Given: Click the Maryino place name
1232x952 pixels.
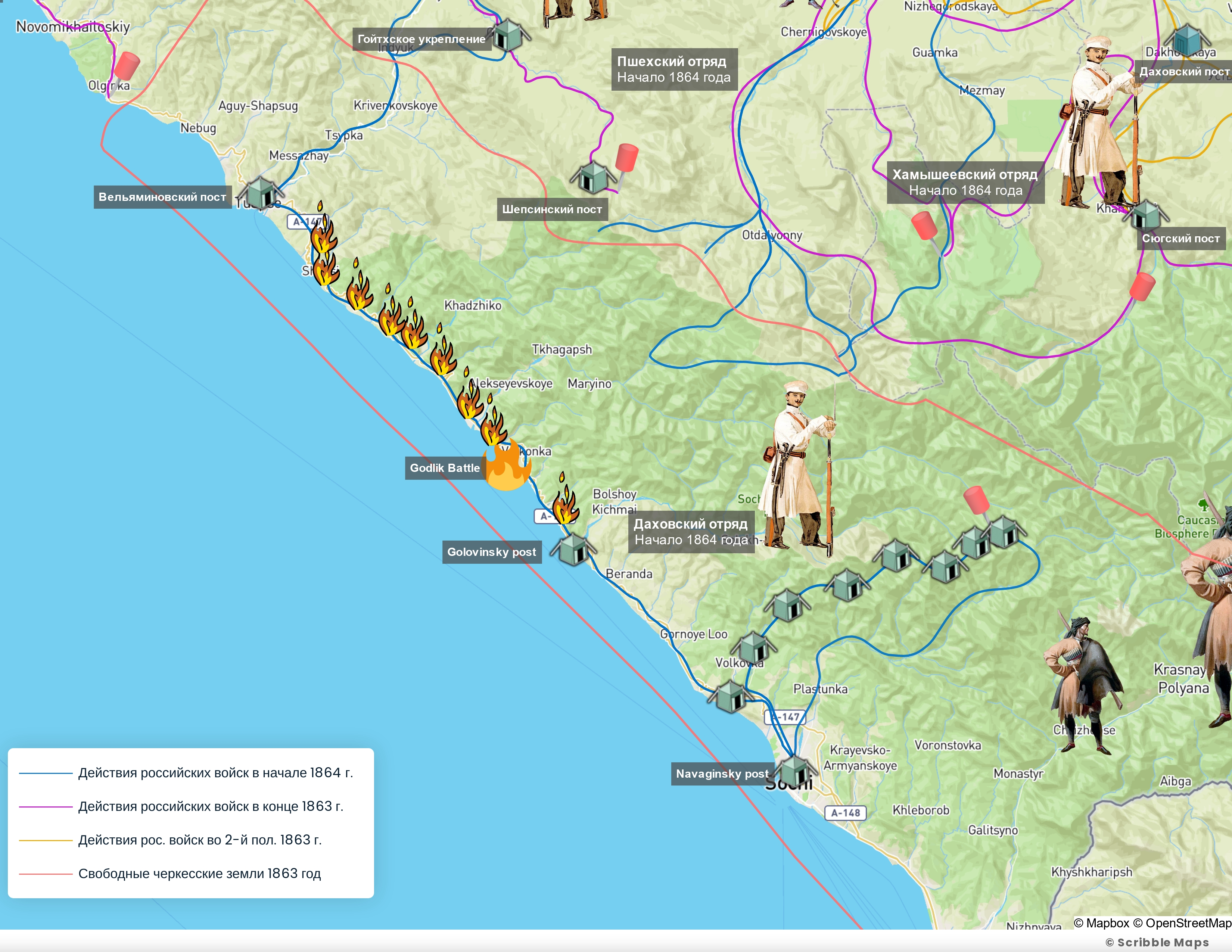Looking at the screenshot, I should (x=589, y=383).
